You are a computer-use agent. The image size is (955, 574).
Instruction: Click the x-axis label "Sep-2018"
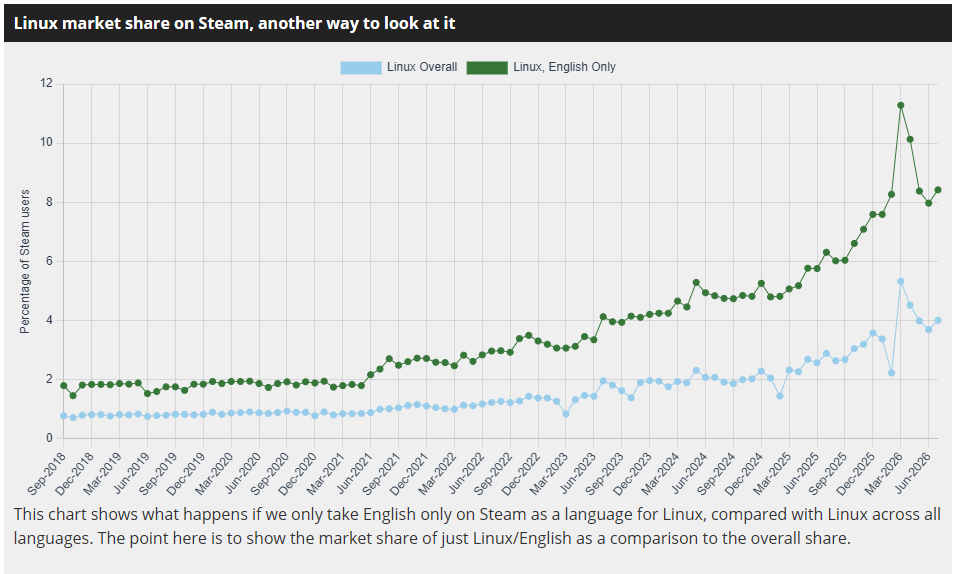pyautogui.click(x=48, y=473)
